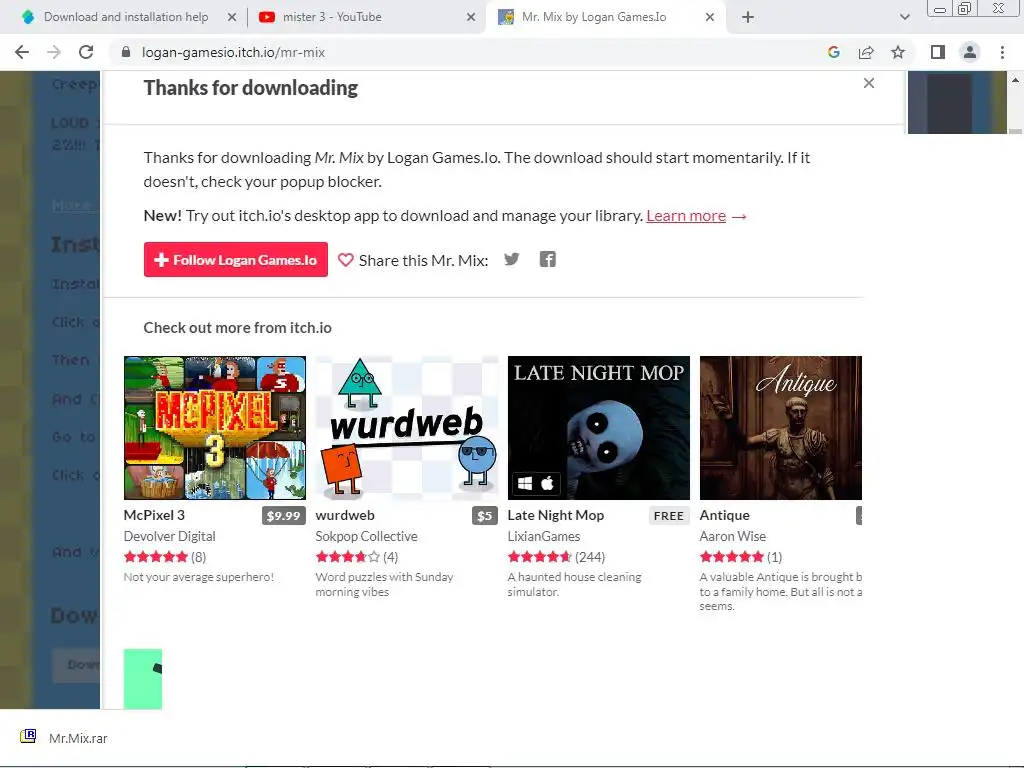Open Sokpop Collective author page
Viewport: 1024px width, 768px height.
366,536
